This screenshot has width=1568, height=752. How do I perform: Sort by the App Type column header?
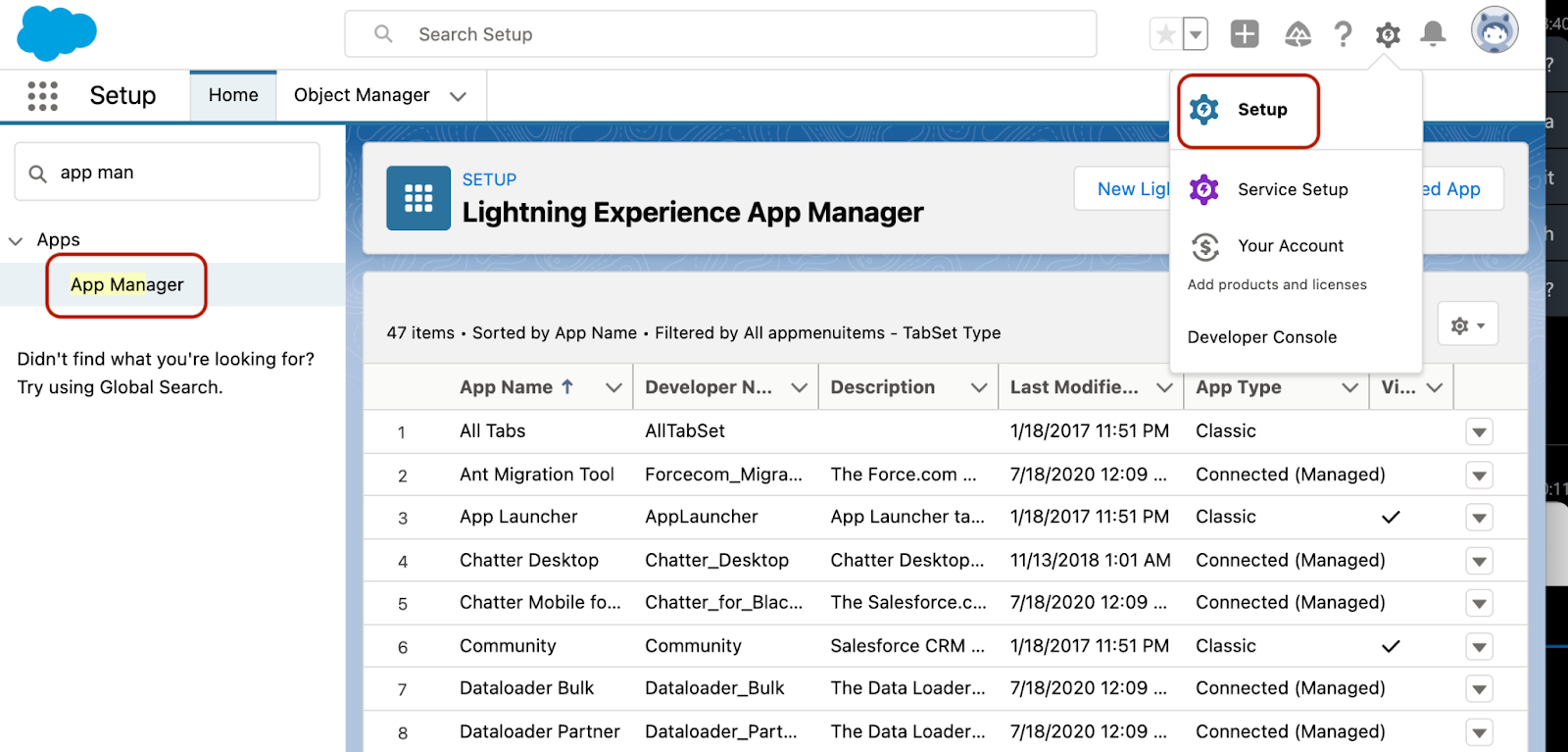[1239, 387]
